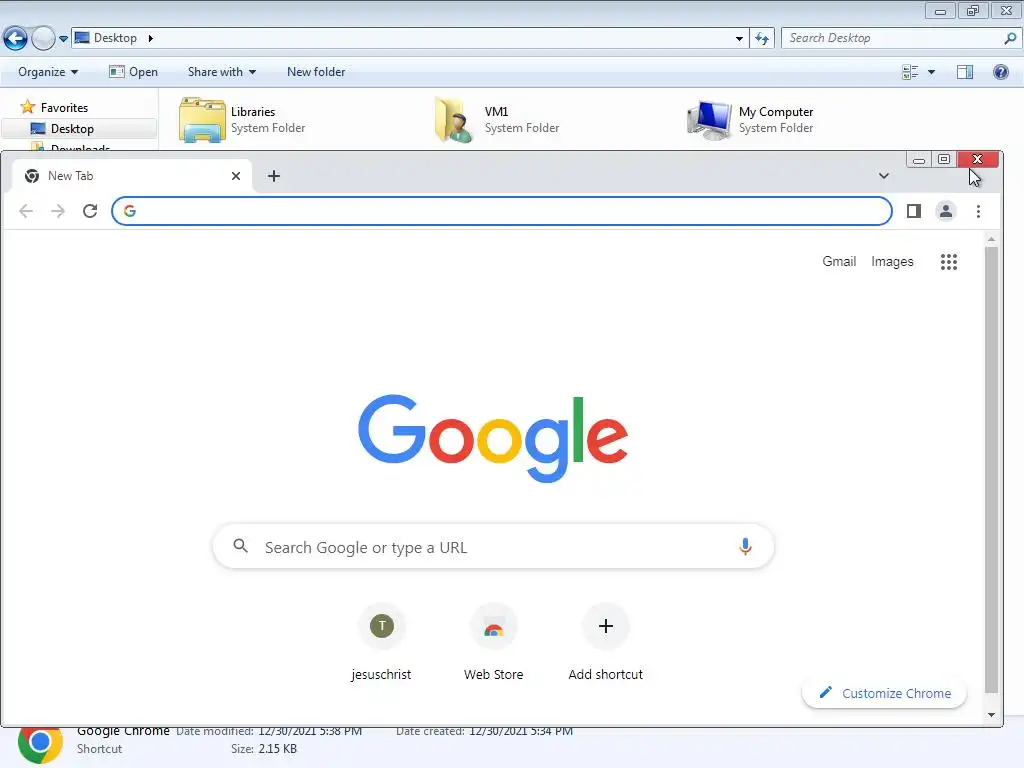Screen dimensions: 1024x768
Task: Click the Chrome scrollbar up arrow
Action: click(x=991, y=240)
